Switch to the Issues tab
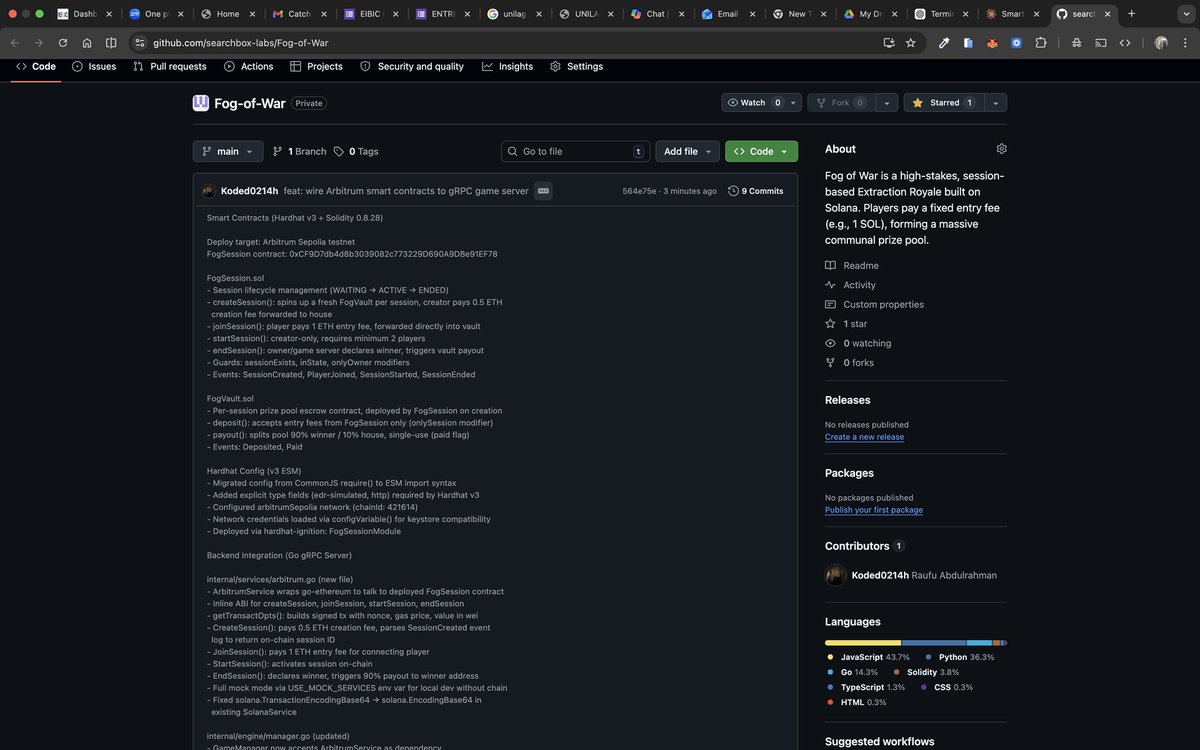The height and width of the screenshot is (750, 1200). pyautogui.click(x=94, y=67)
